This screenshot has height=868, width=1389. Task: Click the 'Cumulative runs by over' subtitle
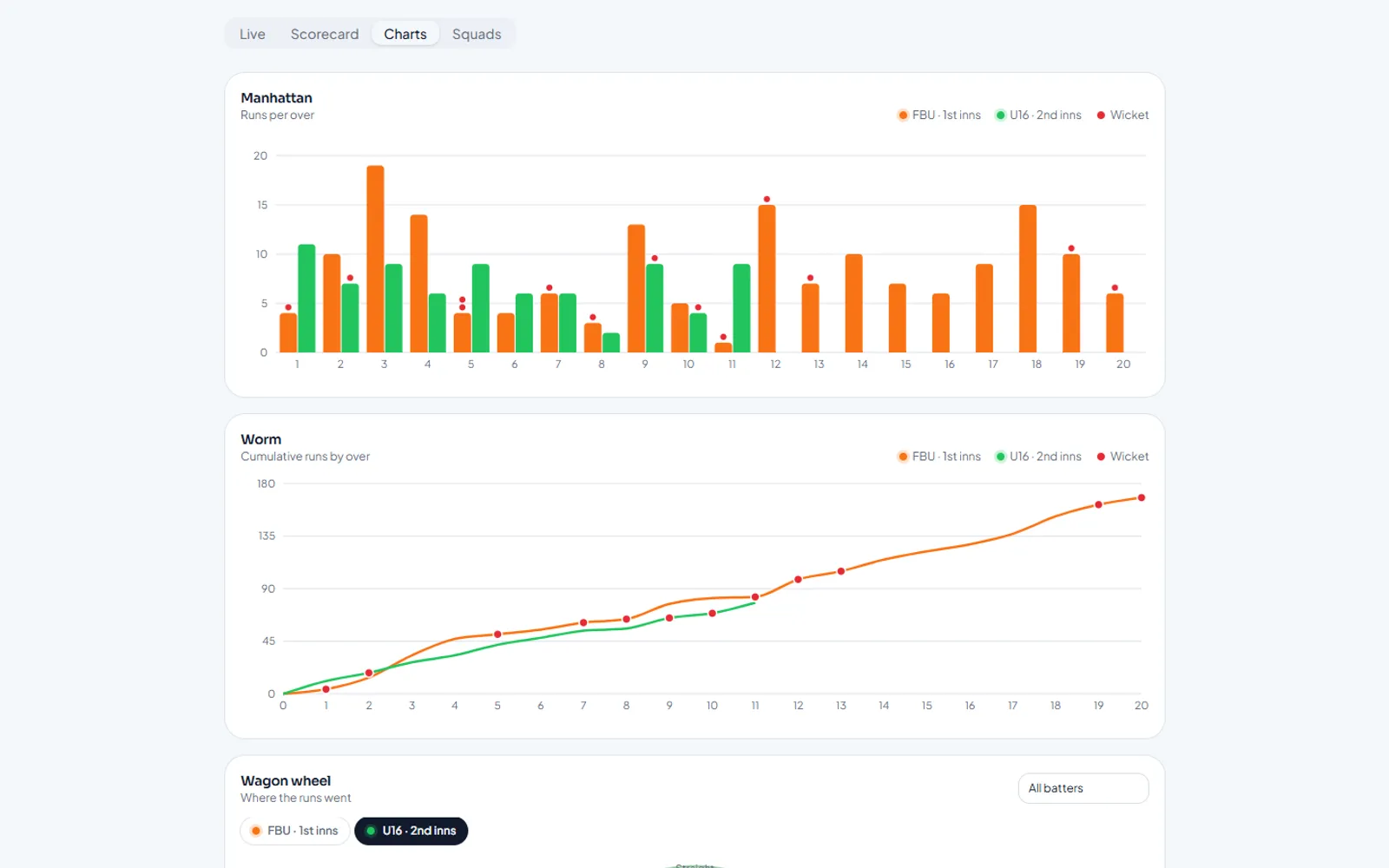click(305, 457)
